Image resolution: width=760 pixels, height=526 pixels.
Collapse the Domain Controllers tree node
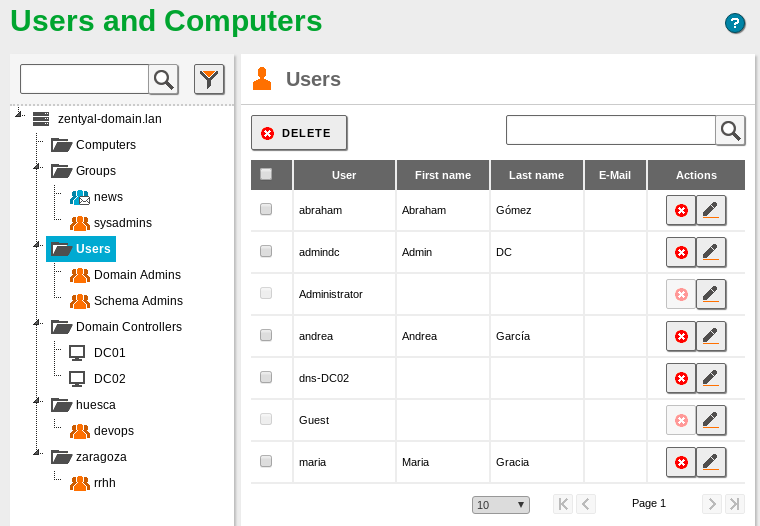coord(37,323)
